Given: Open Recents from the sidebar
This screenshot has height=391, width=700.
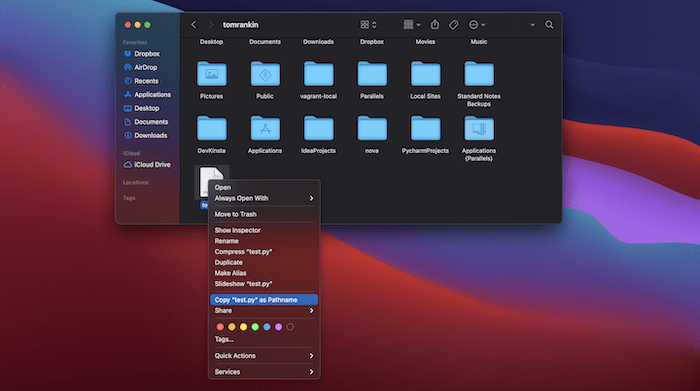Looking at the screenshot, I should [146, 81].
